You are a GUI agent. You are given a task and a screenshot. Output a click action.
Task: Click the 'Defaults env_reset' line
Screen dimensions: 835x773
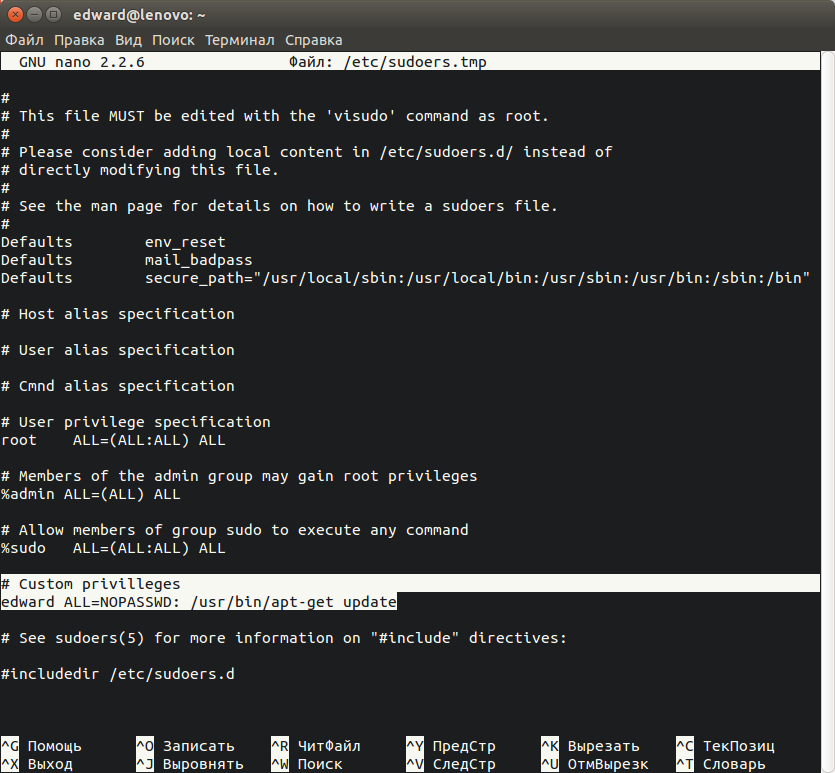(x=113, y=242)
